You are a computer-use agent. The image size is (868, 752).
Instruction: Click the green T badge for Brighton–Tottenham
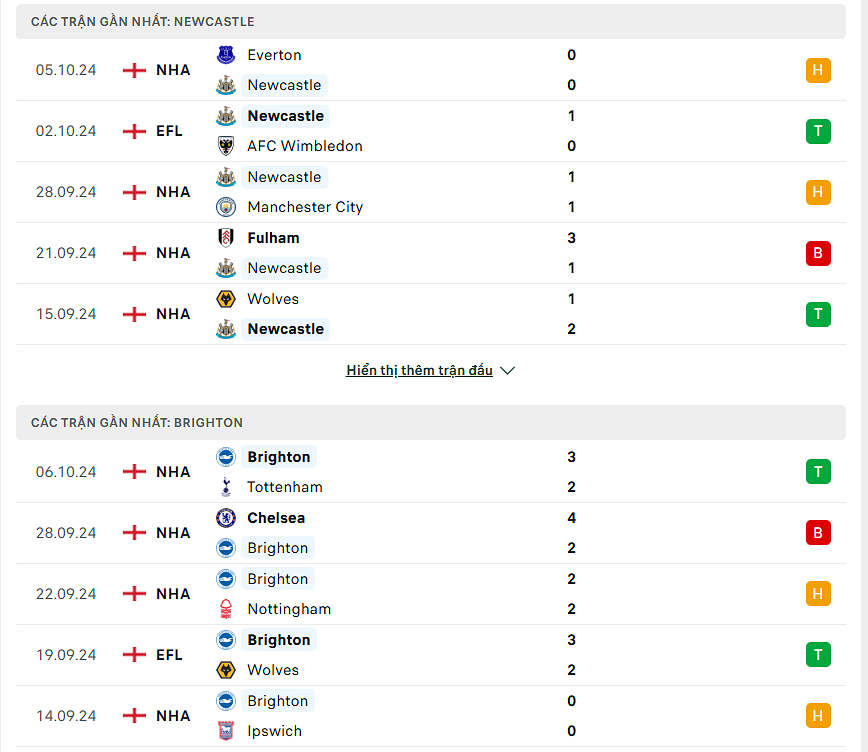(818, 472)
